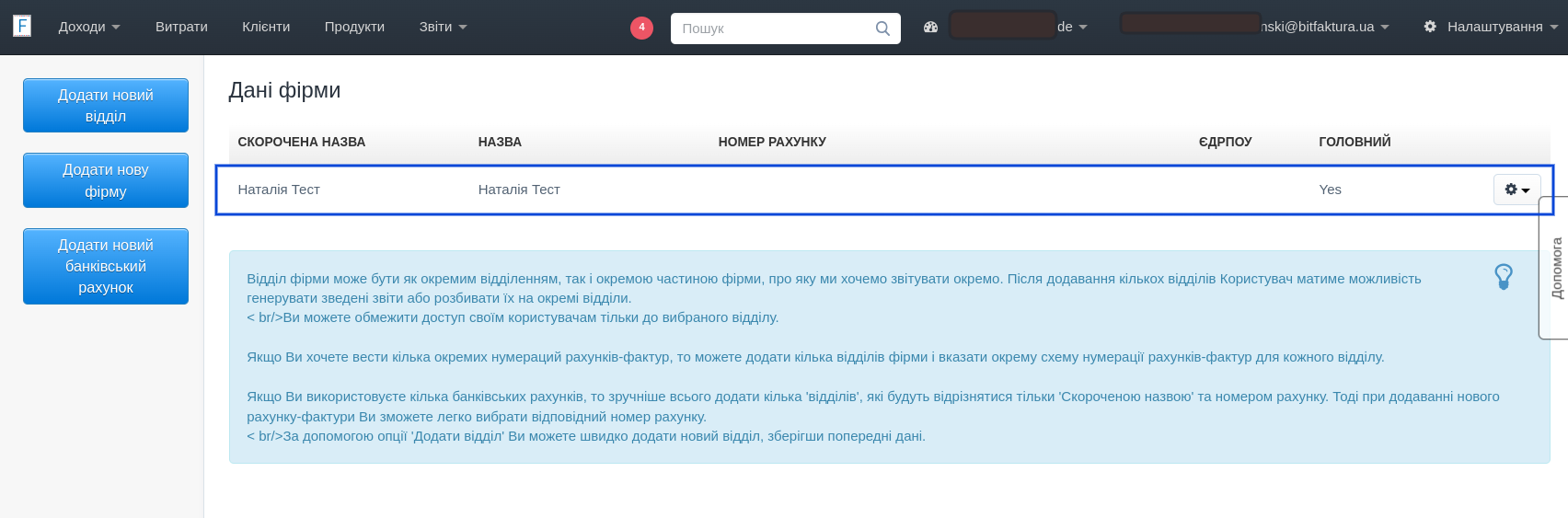Screen dimensions: 1568x518
Task: Click Додати новий банківський рахунок button
Action: 106,266
